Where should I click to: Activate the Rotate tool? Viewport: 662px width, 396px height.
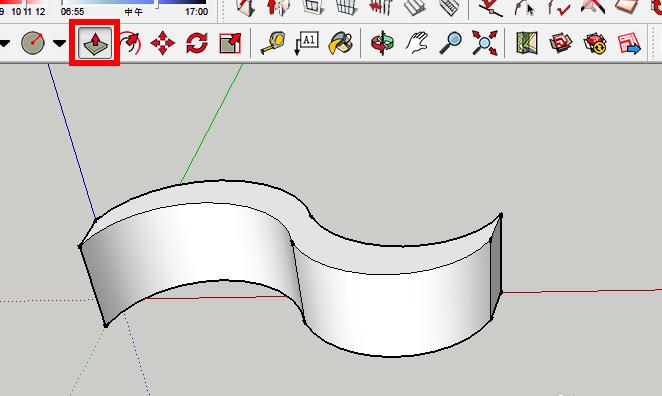pos(196,43)
